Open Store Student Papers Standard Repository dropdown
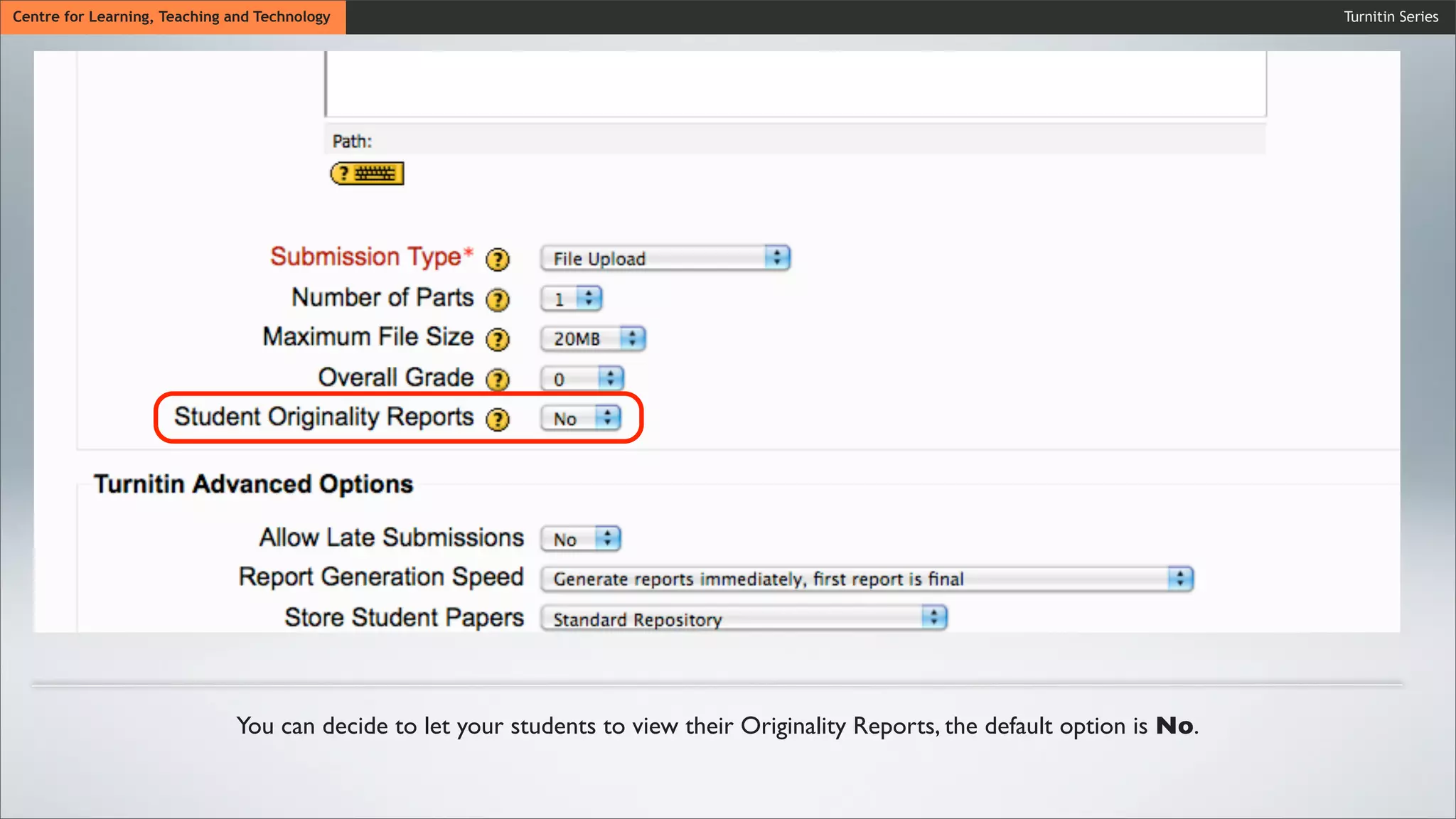The height and width of the screenshot is (819, 1456). 744,619
